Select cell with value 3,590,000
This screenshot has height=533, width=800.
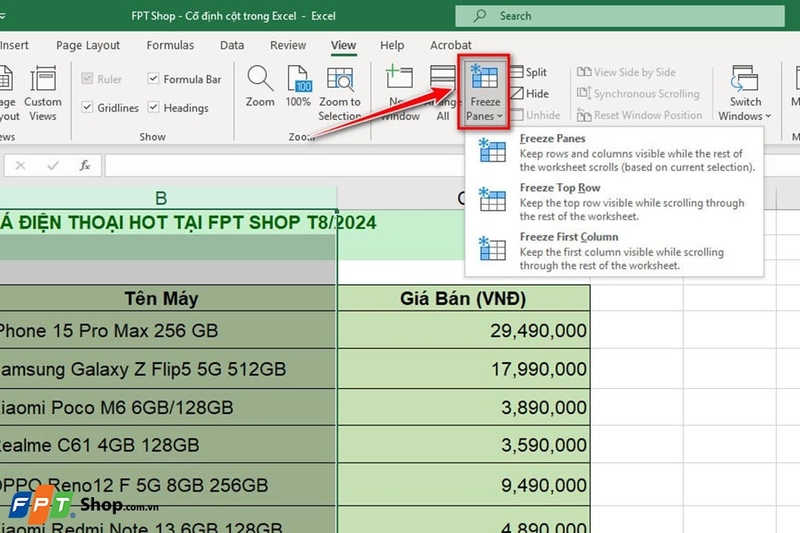[463, 445]
